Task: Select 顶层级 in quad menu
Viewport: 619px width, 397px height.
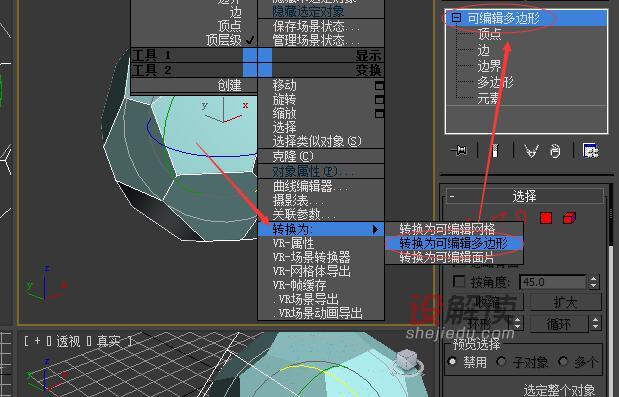Action: pyautogui.click(x=224, y=40)
